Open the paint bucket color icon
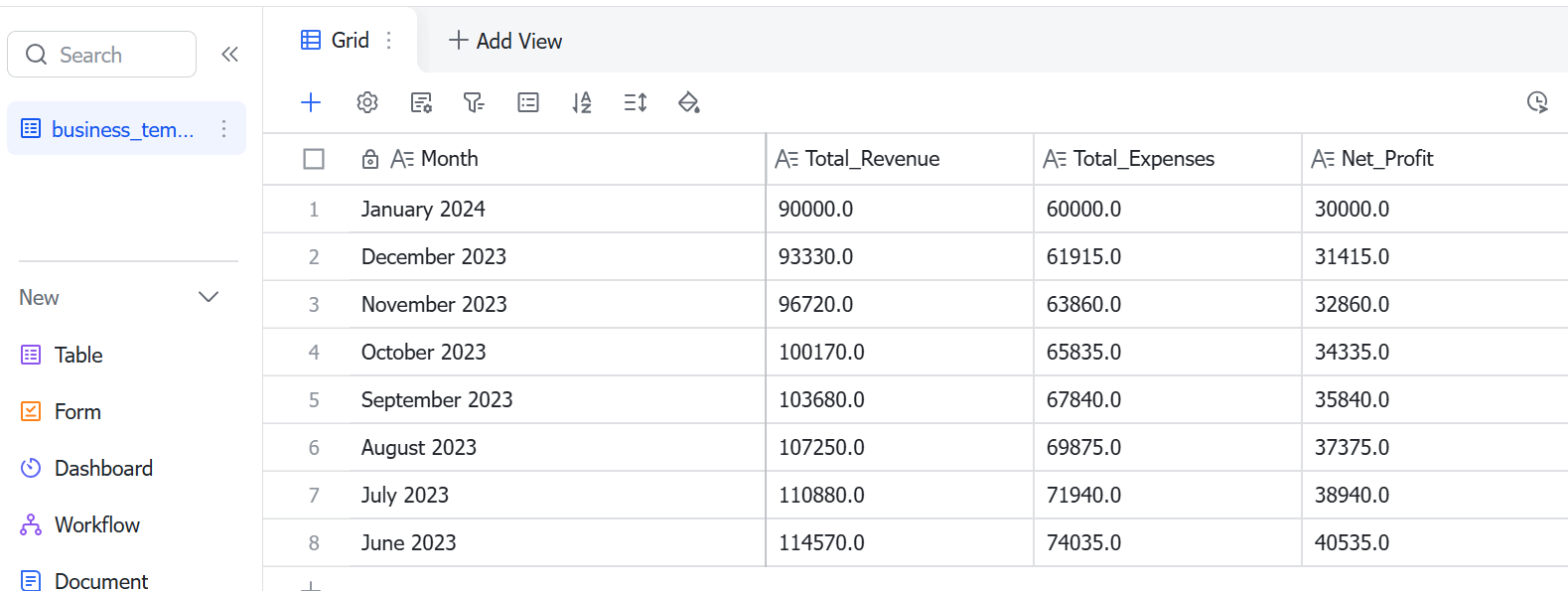Viewport: 1568px width, 591px height. 689,102
